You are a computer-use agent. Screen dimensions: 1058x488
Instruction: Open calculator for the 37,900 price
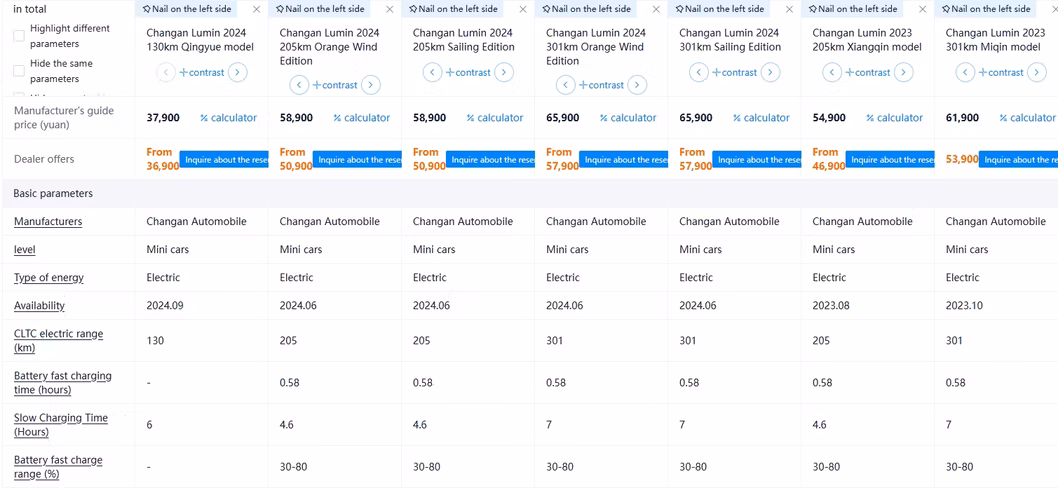(x=228, y=118)
